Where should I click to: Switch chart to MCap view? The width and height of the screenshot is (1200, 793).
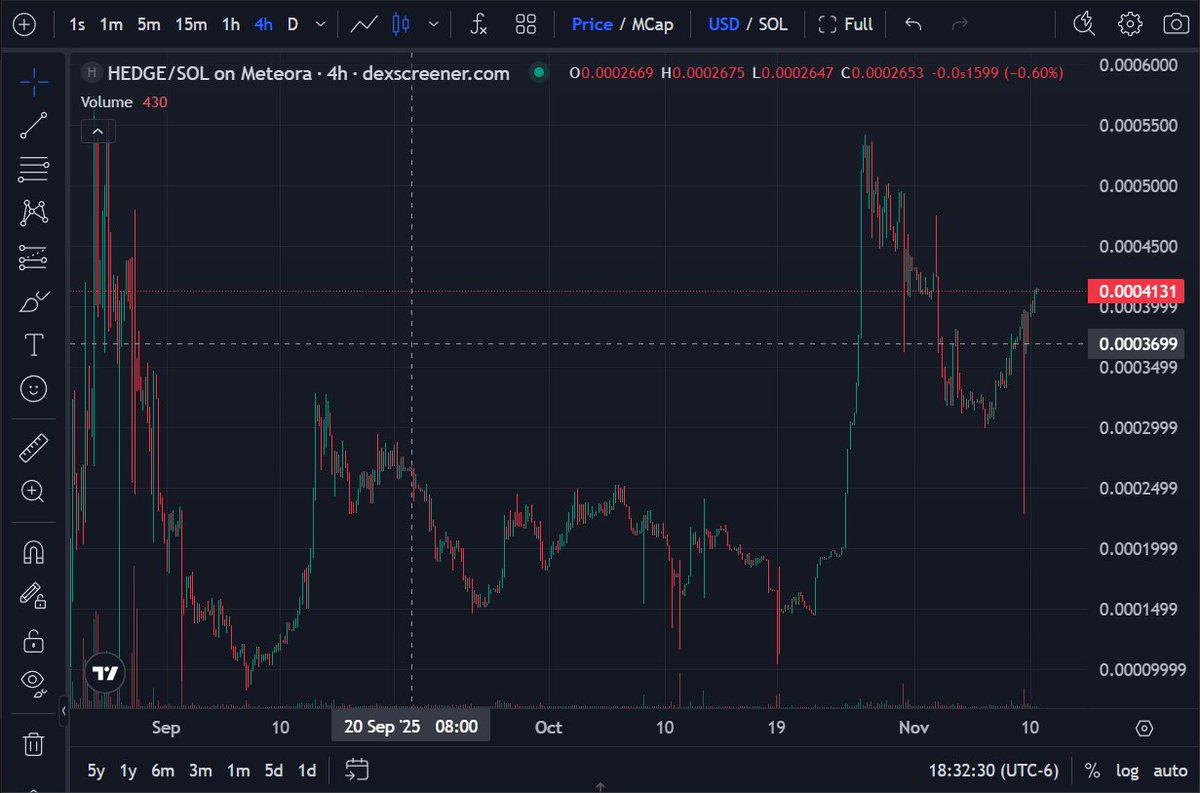(x=653, y=24)
